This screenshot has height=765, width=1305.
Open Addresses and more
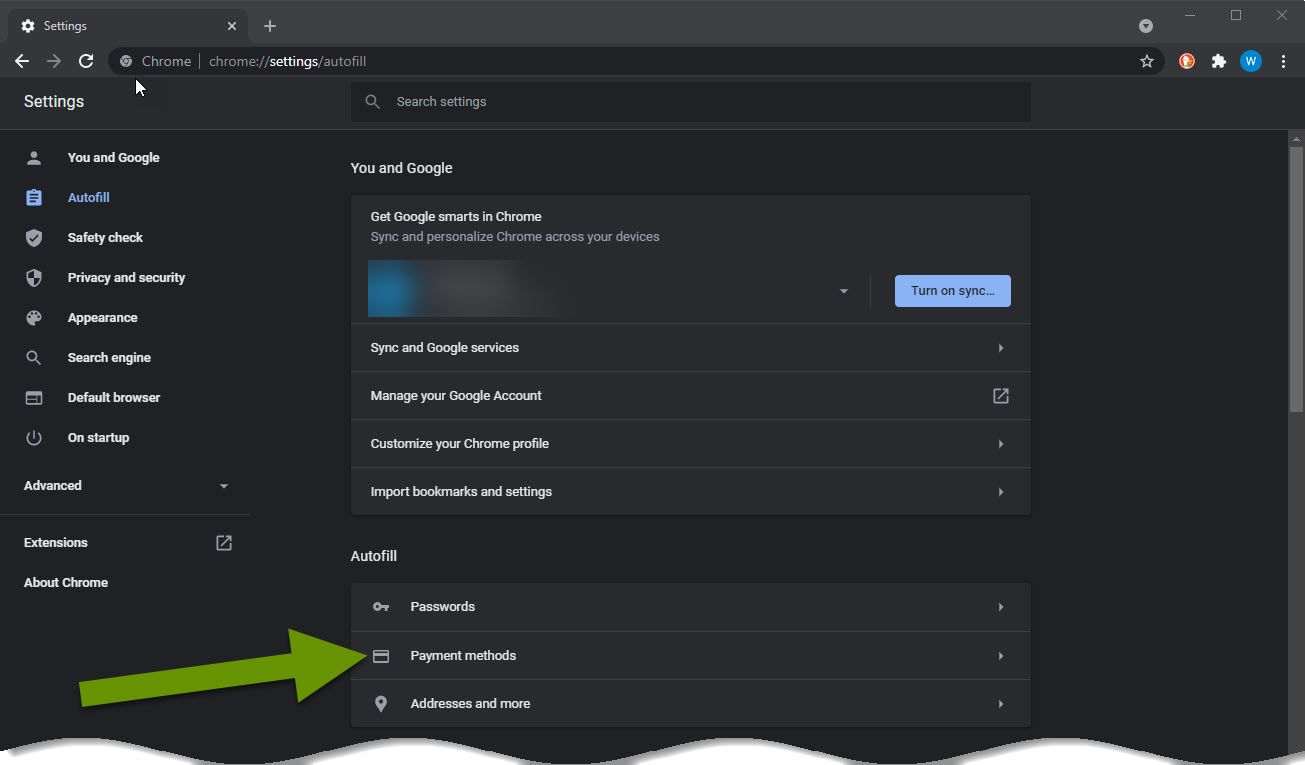[690, 704]
